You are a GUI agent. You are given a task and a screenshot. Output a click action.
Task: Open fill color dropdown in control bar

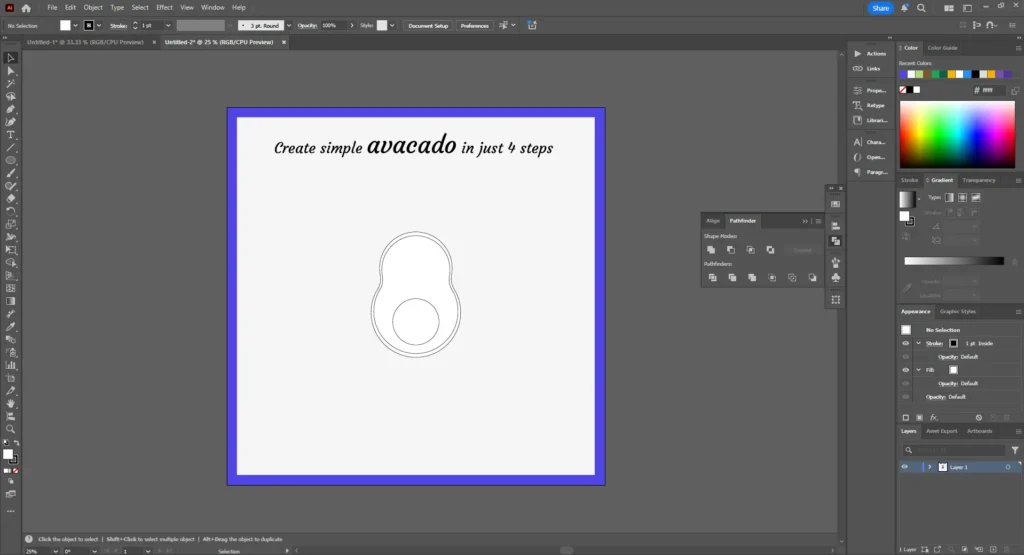[75, 25]
